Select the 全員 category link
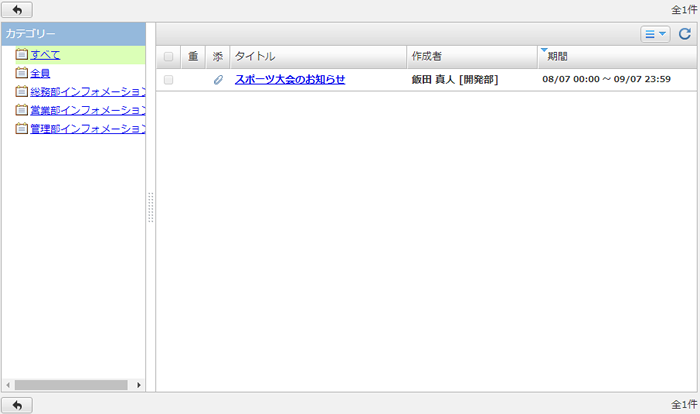 pos(40,73)
